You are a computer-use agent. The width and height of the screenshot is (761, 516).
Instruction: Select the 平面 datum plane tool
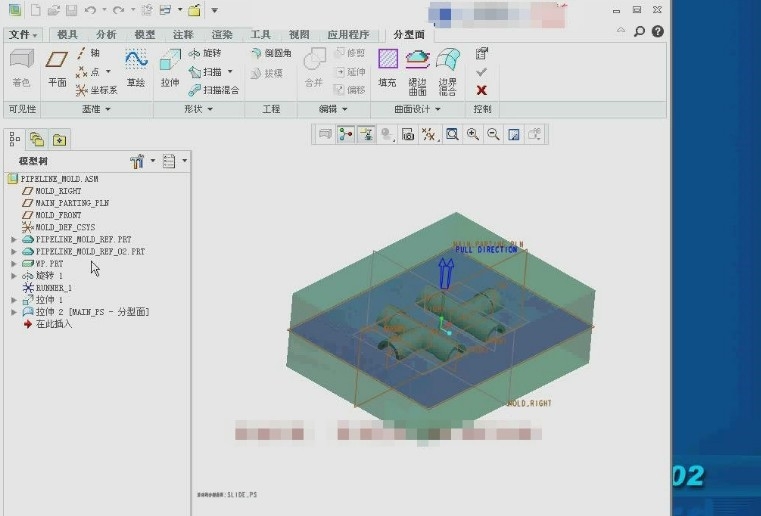(57, 69)
